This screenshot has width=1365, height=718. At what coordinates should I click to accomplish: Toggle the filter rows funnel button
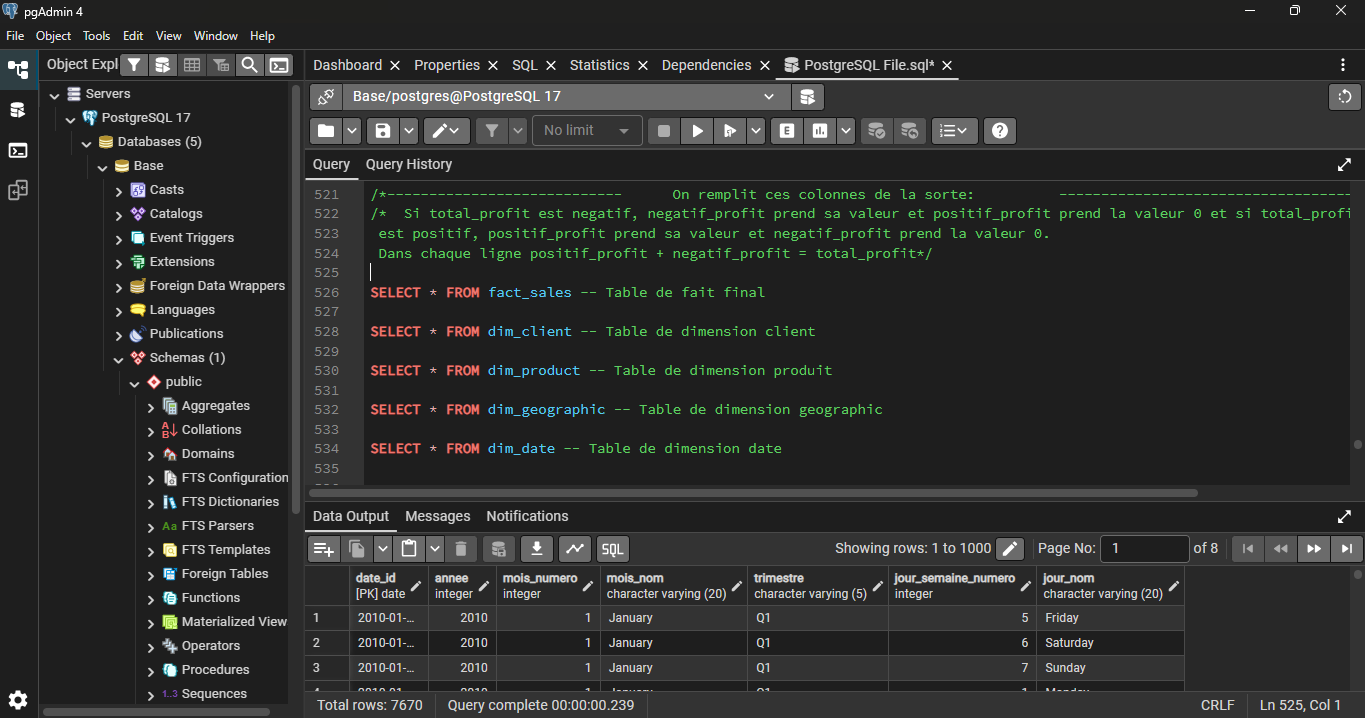(x=491, y=131)
